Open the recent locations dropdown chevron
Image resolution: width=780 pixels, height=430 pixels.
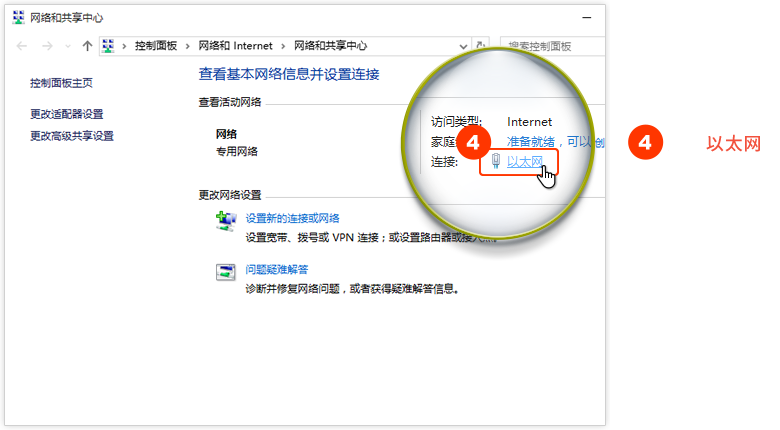(x=69, y=46)
